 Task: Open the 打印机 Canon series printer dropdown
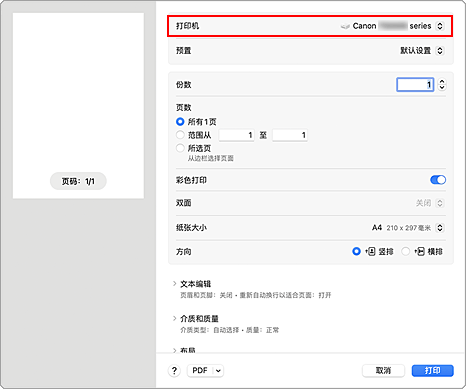click(440, 26)
